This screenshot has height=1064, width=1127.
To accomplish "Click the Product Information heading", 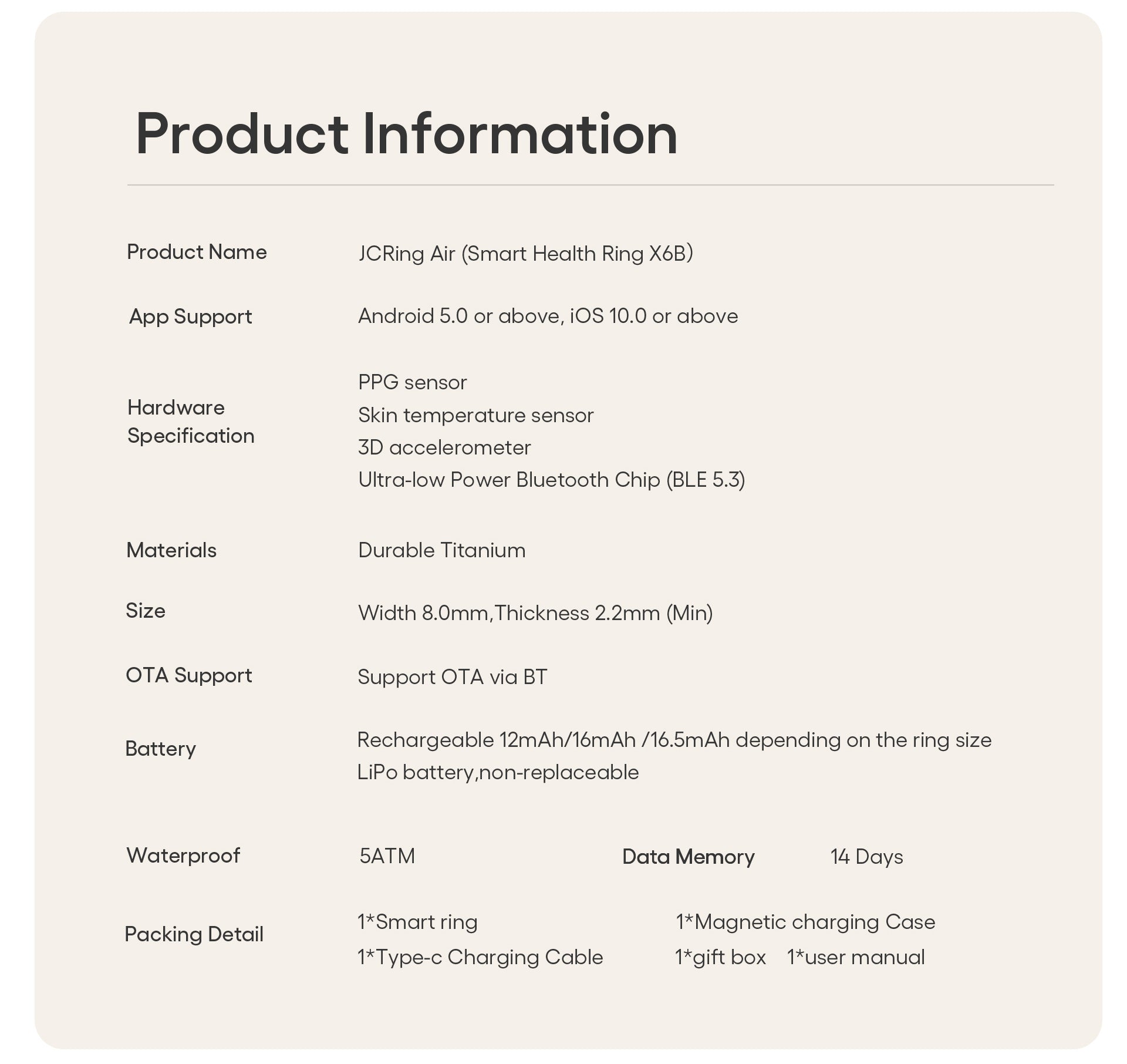I will click(x=406, y=134).
